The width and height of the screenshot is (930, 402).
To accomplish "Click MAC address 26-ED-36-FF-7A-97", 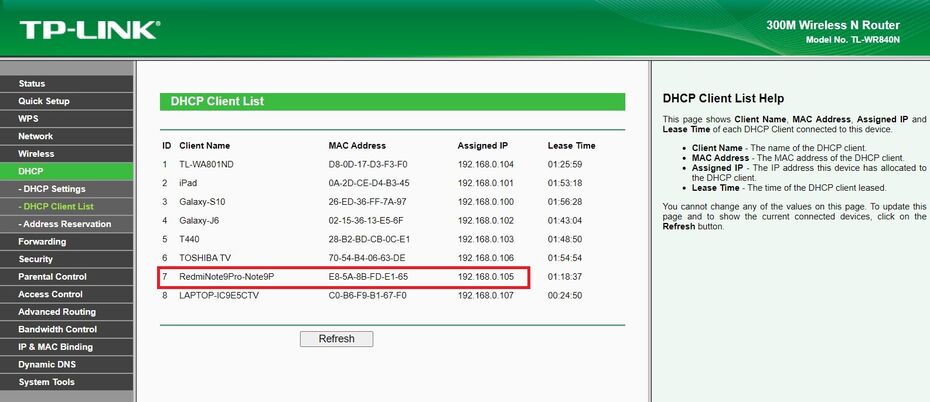I will [x=368, y=202].
